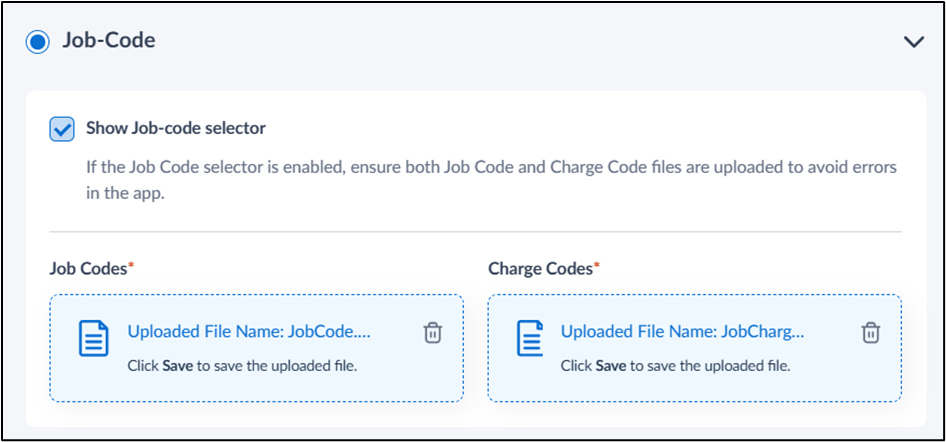The height and width of the screenshot is (442, 946).
Task: Click the Job Codes upload drop area
Action: tap(256, 348)
